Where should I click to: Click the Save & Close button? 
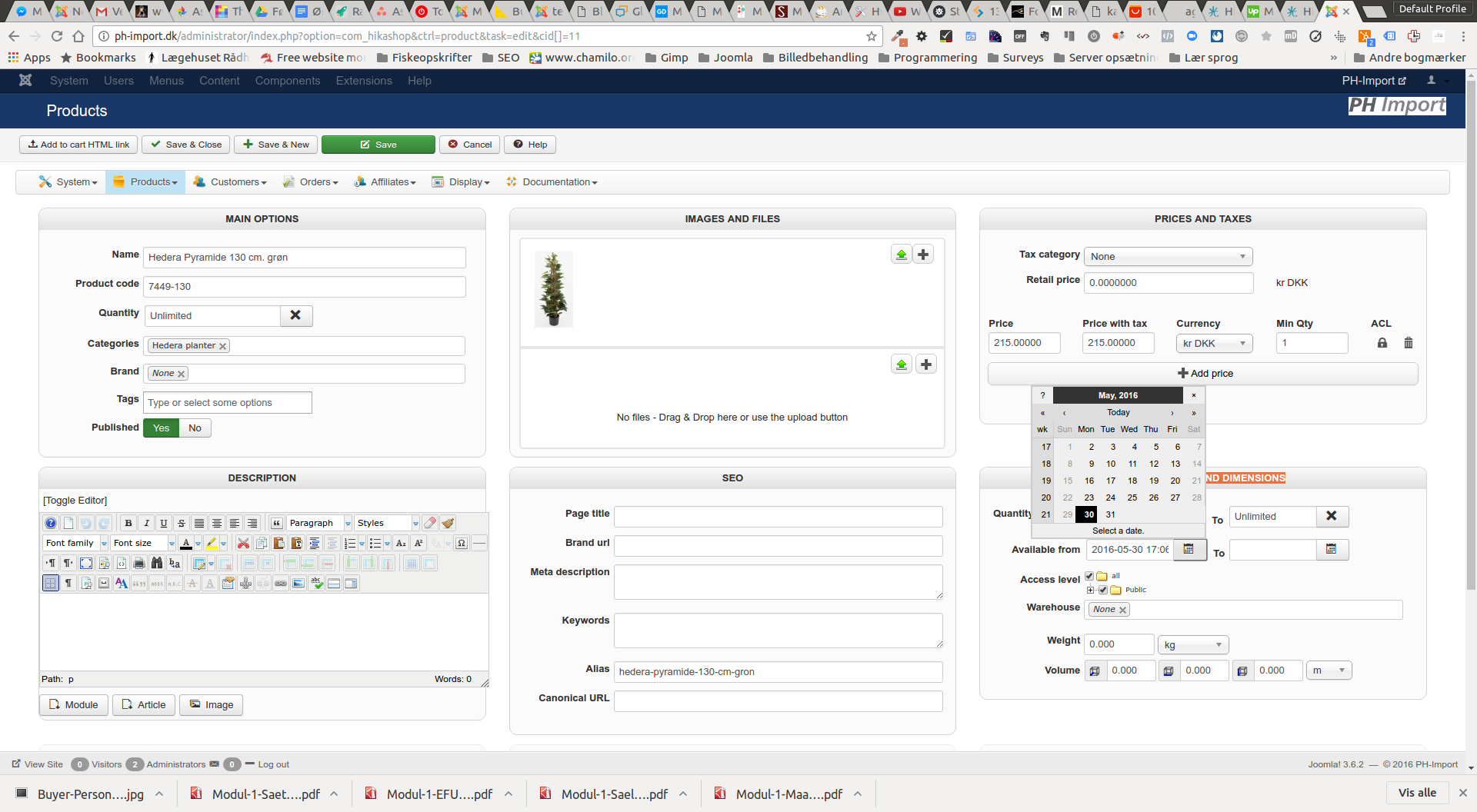click(186, 145)
